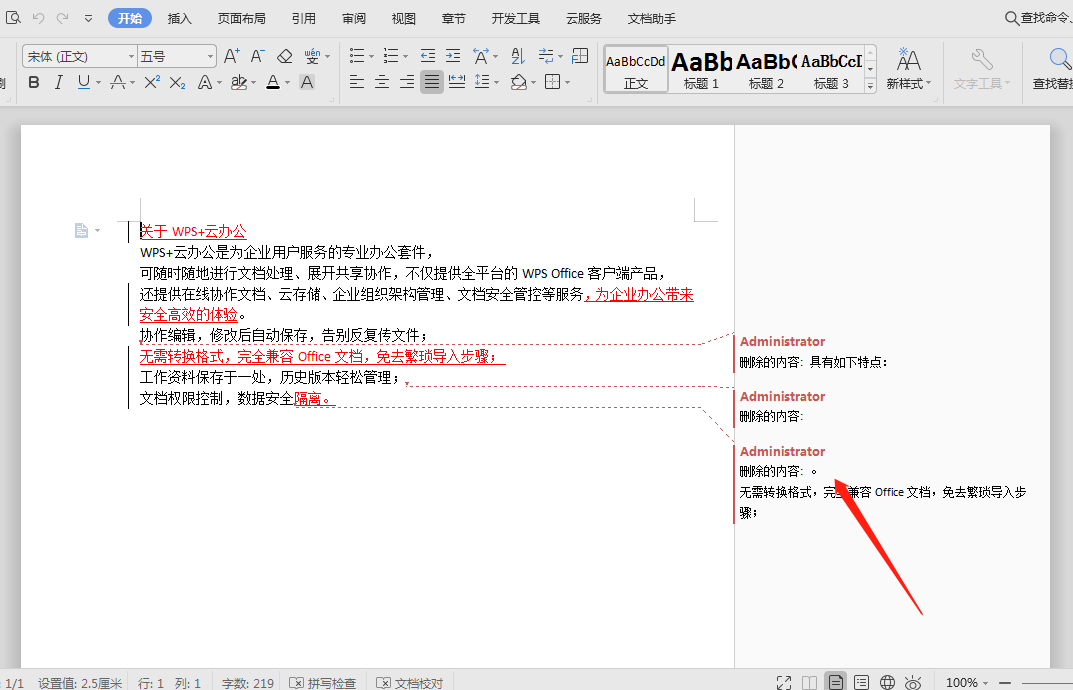The width and height of the screenshot is (1073, 690).
Task: Click the text highlight color icon
Action: click(238, 83)
